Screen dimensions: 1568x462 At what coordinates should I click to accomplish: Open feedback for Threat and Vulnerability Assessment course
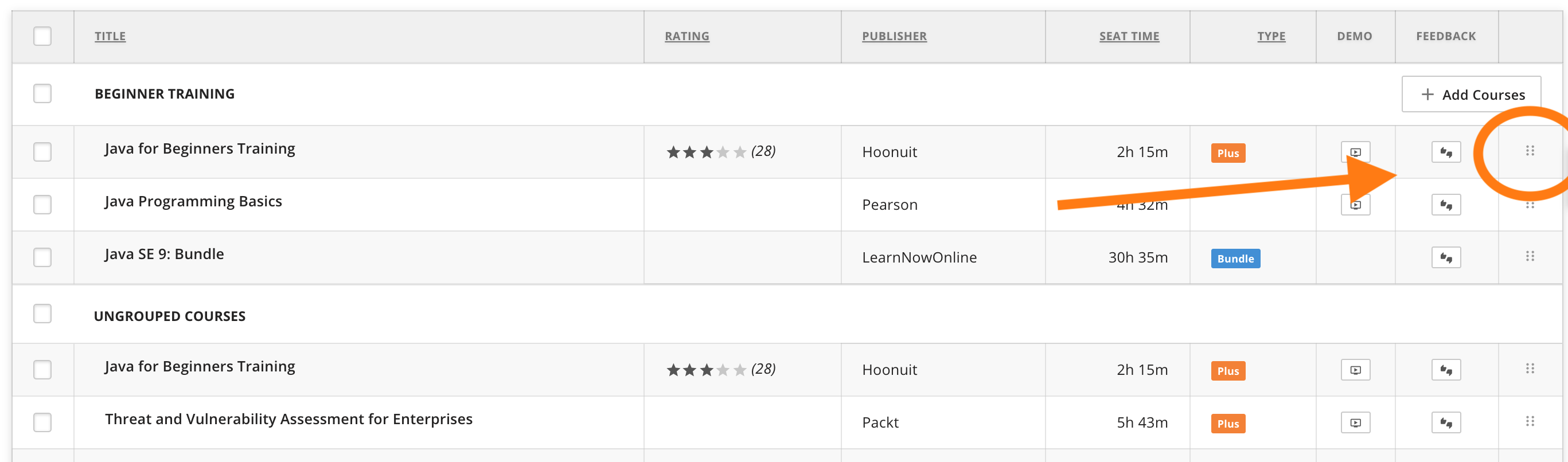click(x=1446, y=422)
